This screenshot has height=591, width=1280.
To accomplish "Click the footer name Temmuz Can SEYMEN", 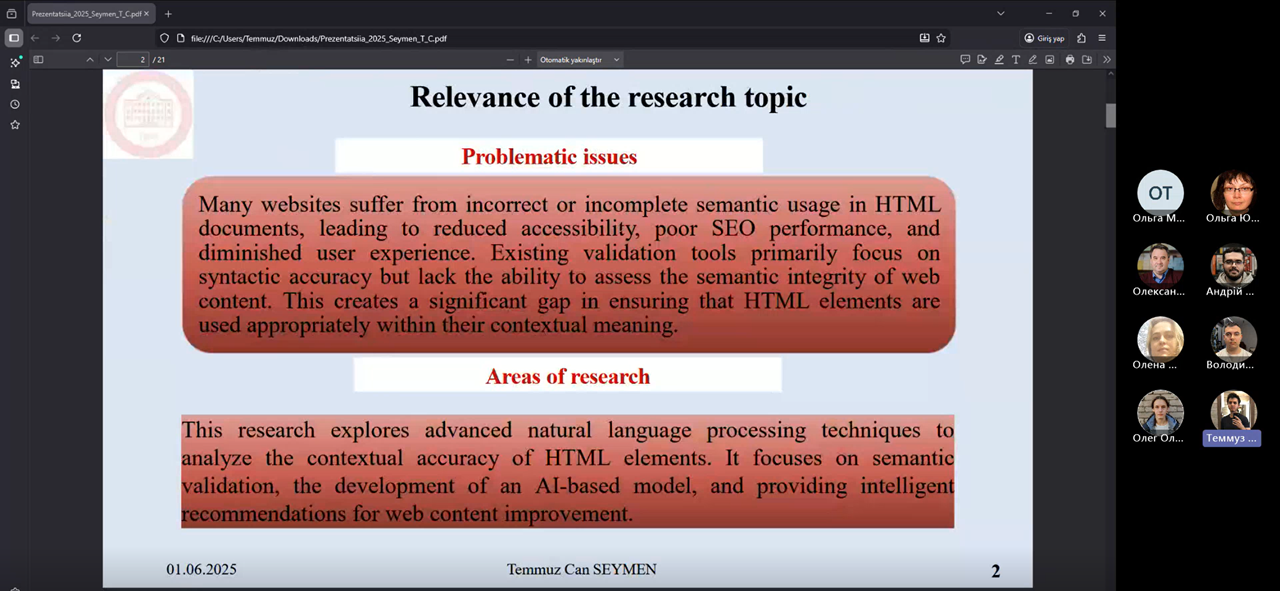I will pyautogui.click(x=581, y=570).
